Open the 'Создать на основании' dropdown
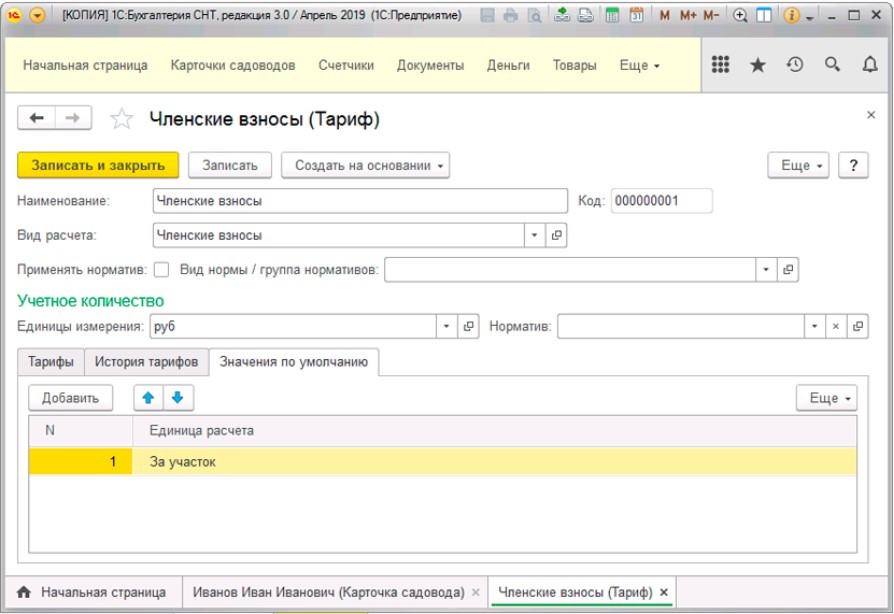This screenshot has width=894, height=614. 366,166
